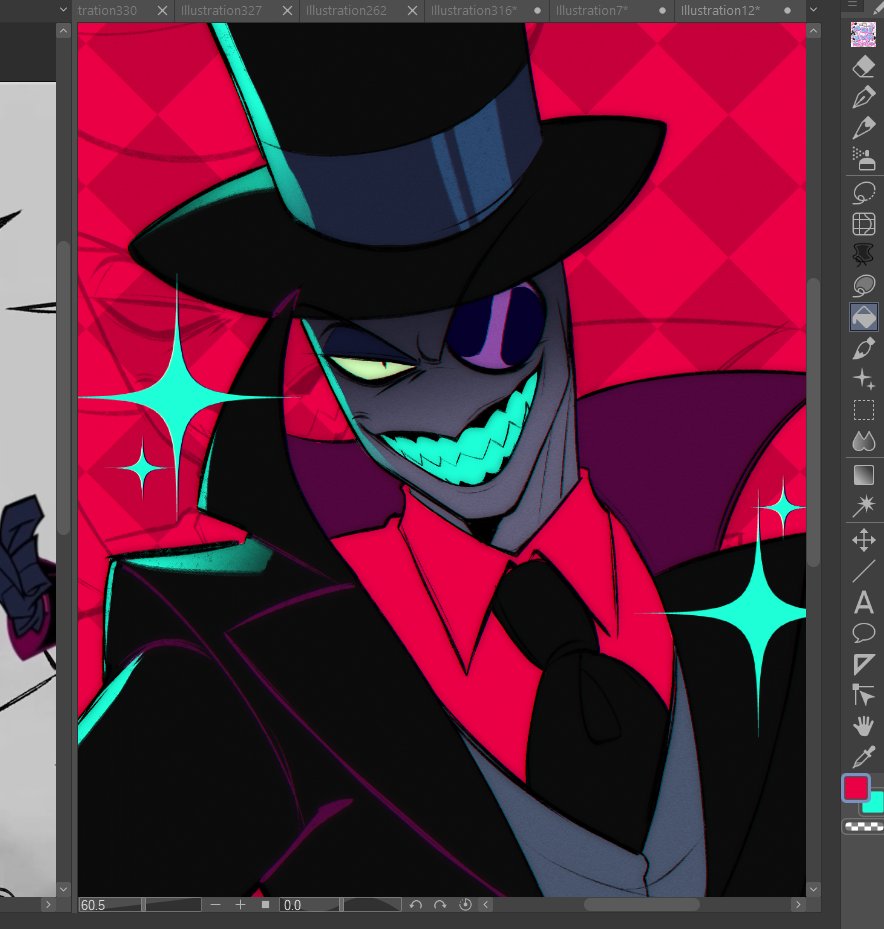Select the Mesh transformation tool
884x929 pixels.
(x=863, y=224)
